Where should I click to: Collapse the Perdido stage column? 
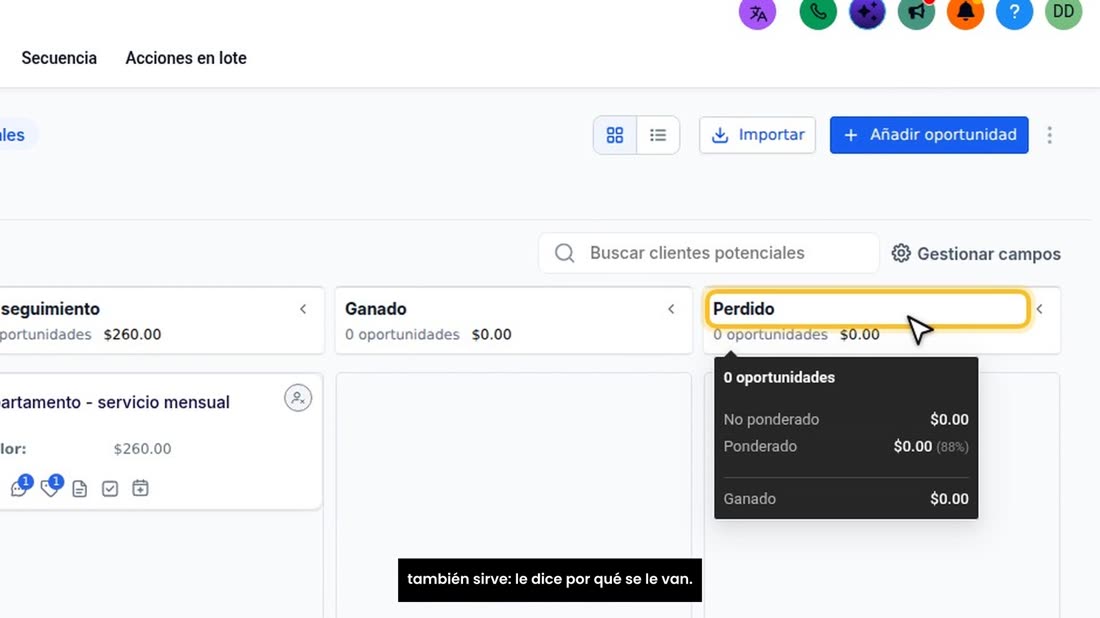click(x=1040, y=309)
